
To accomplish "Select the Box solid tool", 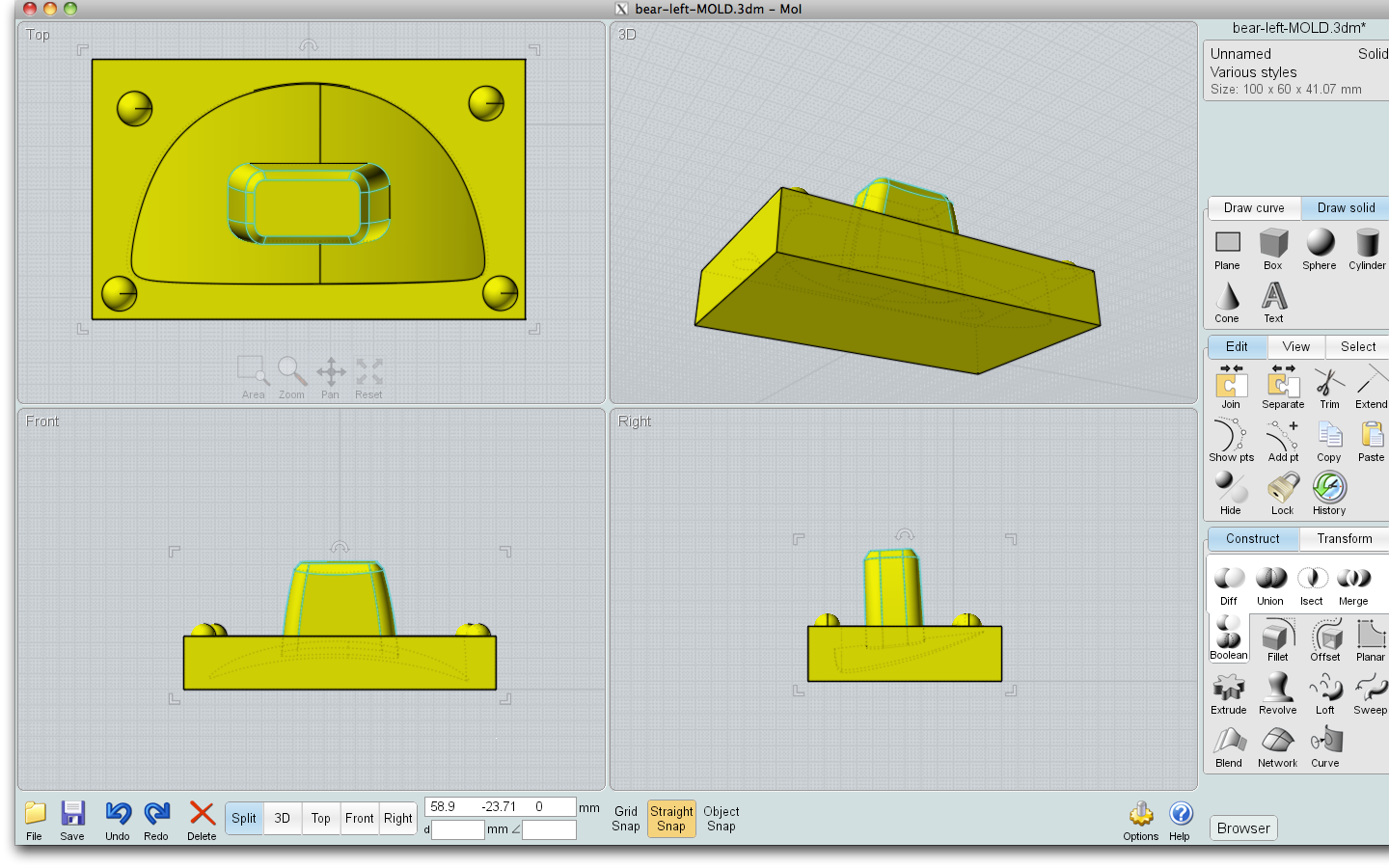I will (1273, 249).
